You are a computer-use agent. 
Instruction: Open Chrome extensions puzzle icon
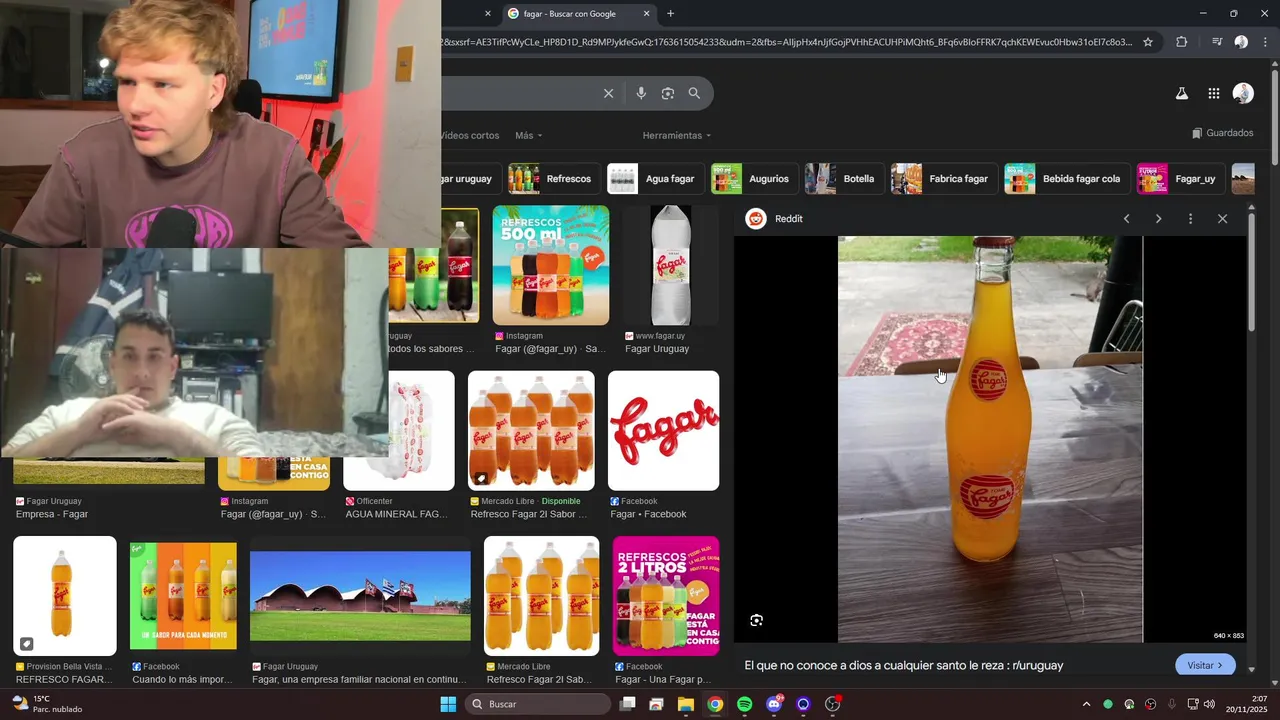(x=1181, y=42)
